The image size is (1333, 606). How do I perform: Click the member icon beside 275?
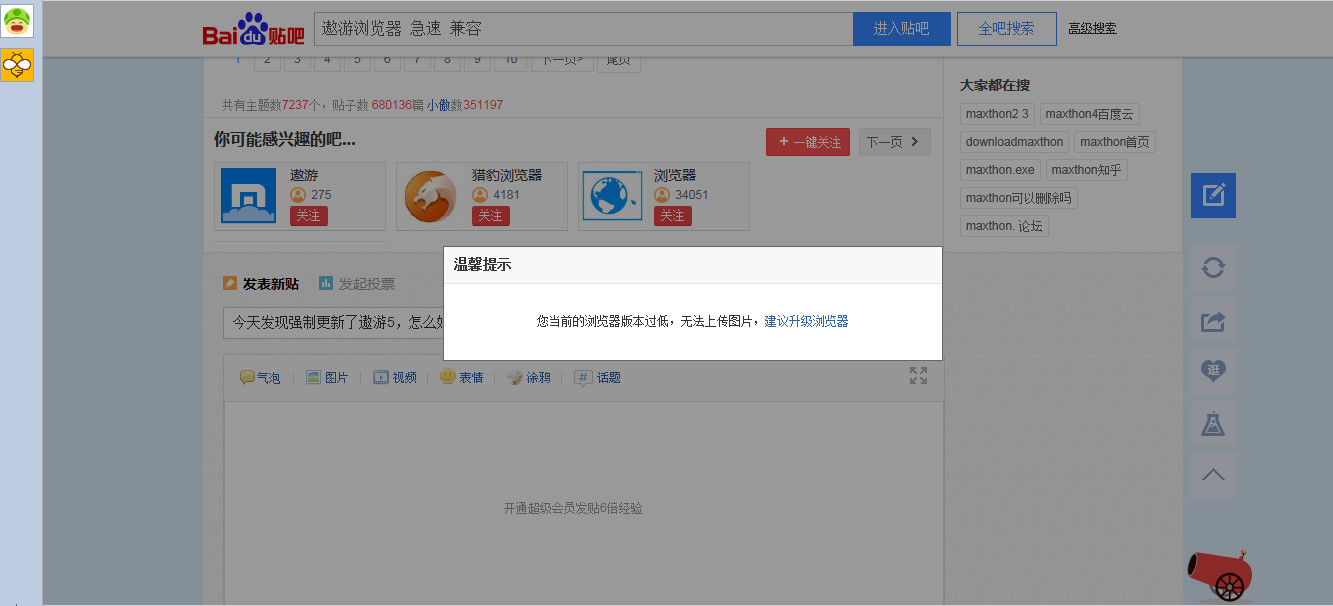[298, 195]
